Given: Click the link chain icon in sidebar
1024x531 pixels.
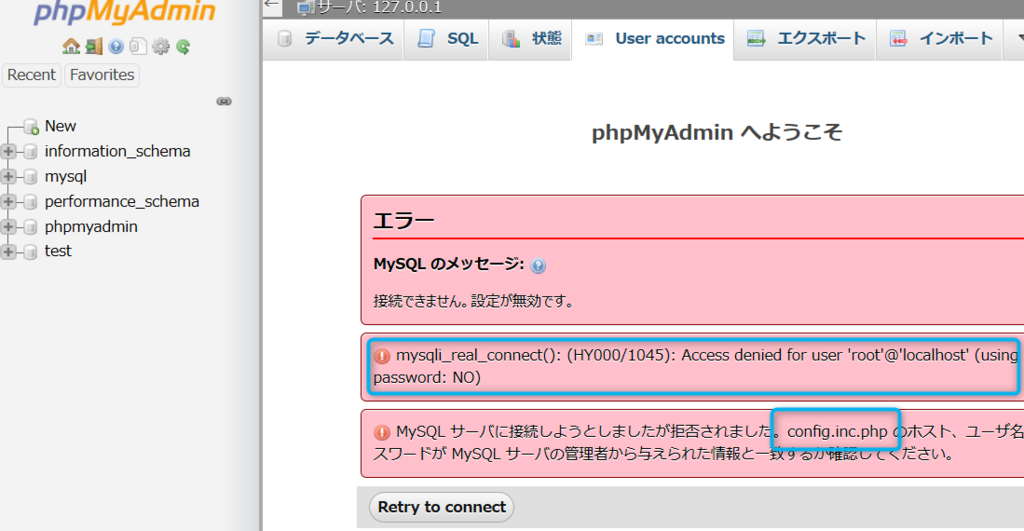Looking at the screenshot, I should click(224, 101).
